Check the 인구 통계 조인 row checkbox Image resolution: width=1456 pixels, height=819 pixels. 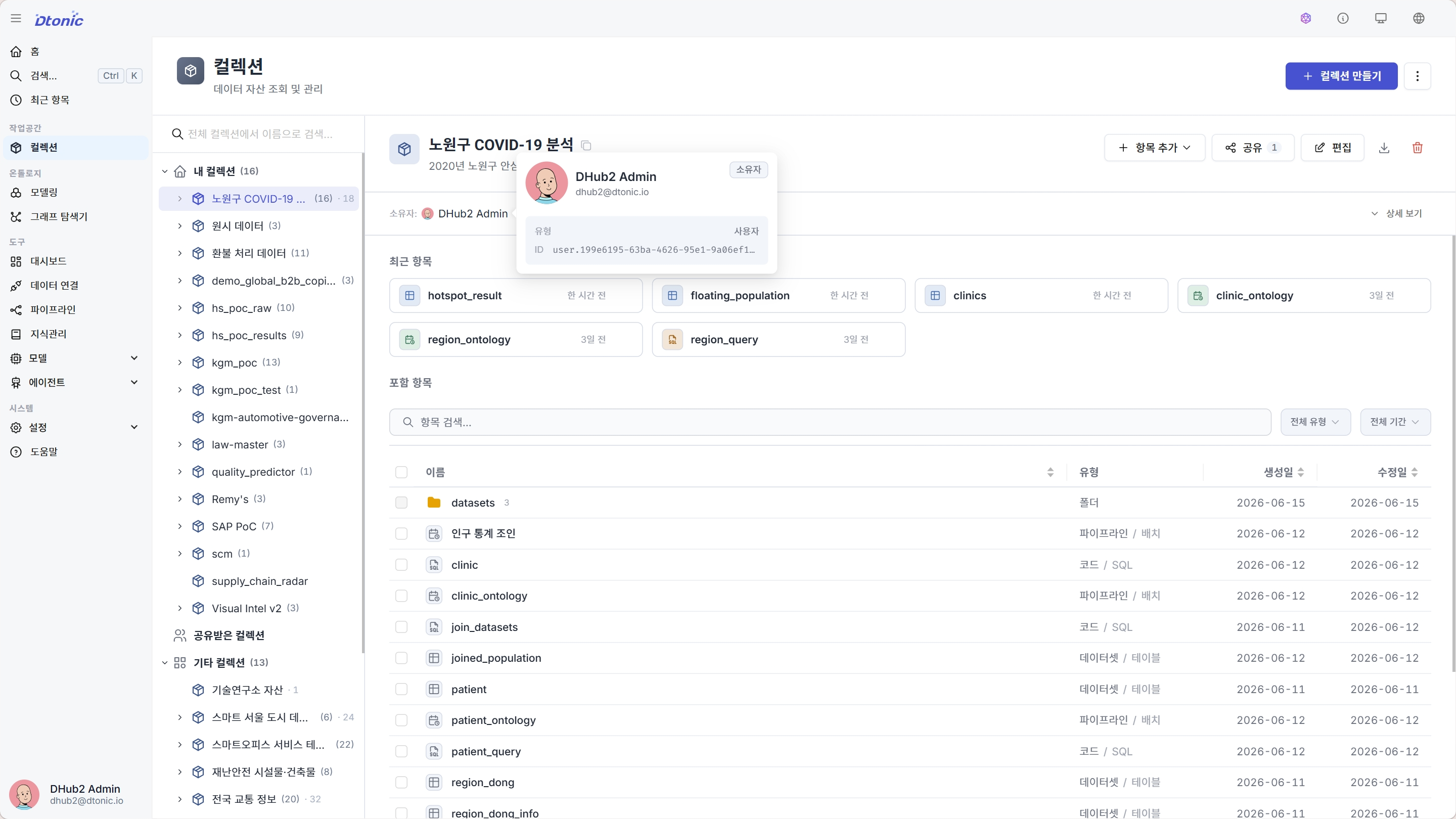(x=401, y=533)
